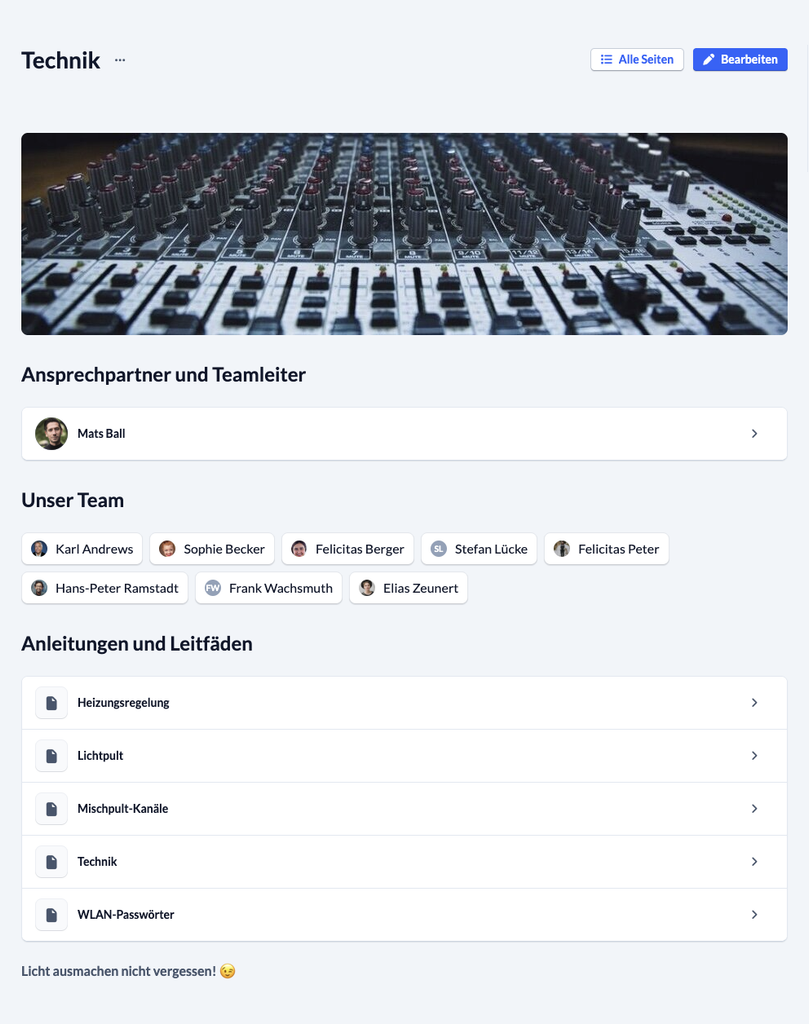Click the Bearbeiten edit button
The height and width of the screenshot is (1024, 809).
click(740, 59)
